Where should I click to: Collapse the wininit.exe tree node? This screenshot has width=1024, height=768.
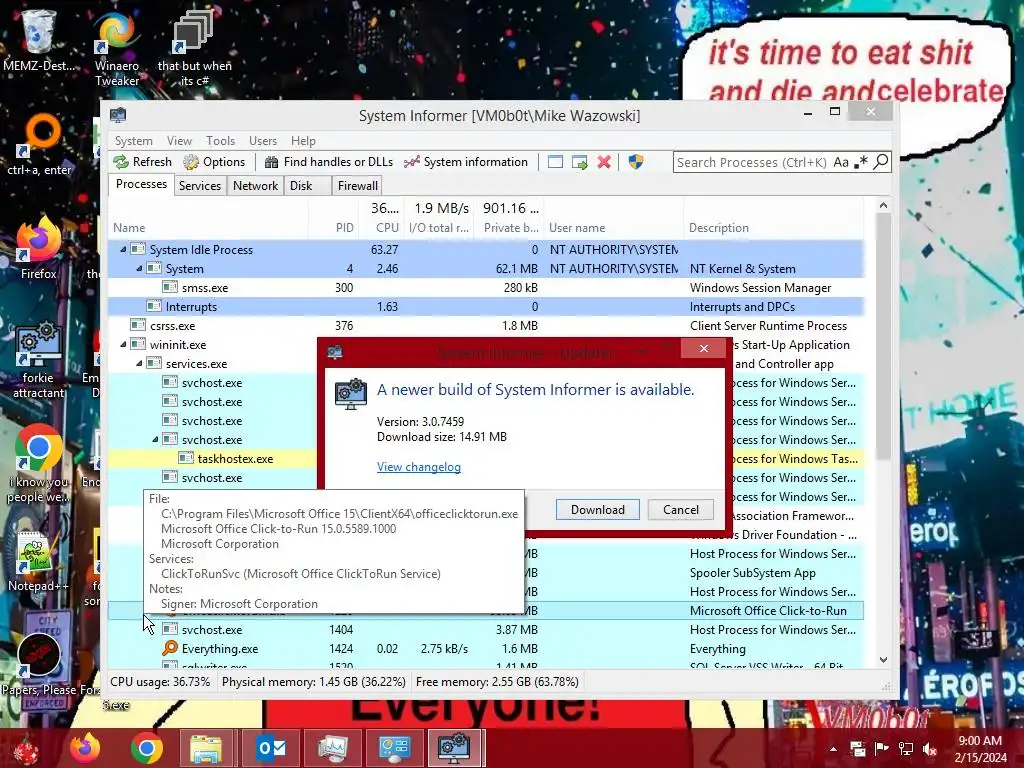tap(123, 344)
